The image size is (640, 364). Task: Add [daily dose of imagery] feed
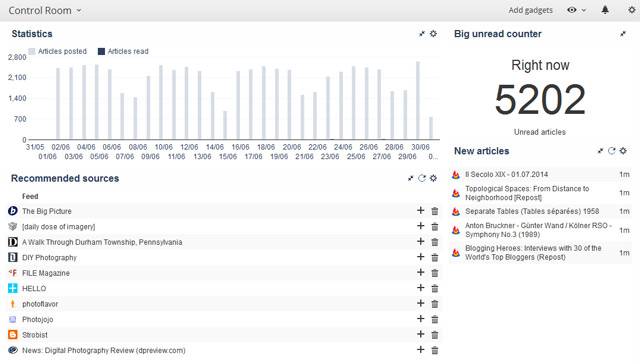420,226
